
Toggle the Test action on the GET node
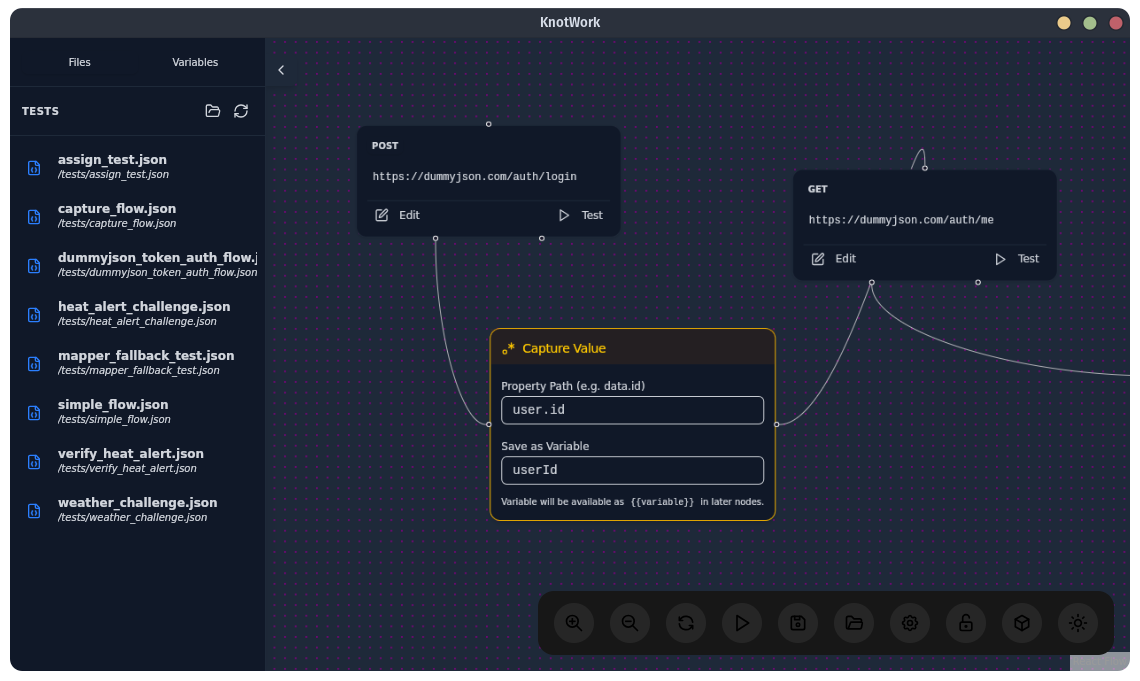(1017, 258)
